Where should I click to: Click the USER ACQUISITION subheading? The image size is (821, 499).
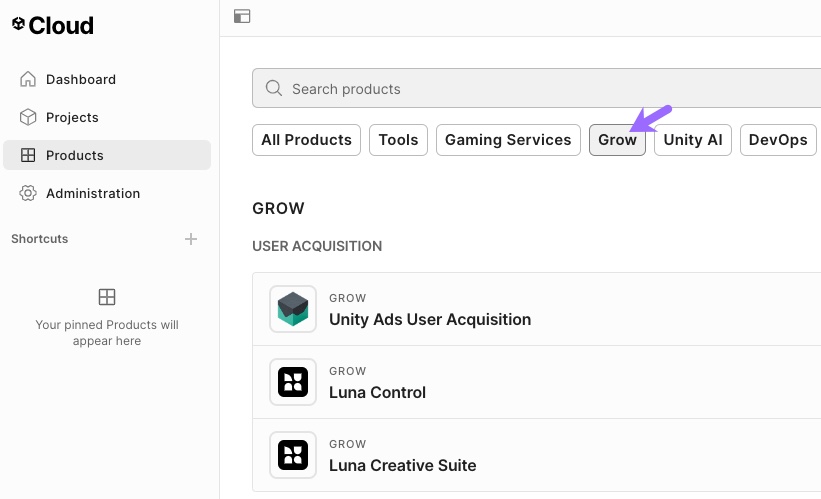317,246
